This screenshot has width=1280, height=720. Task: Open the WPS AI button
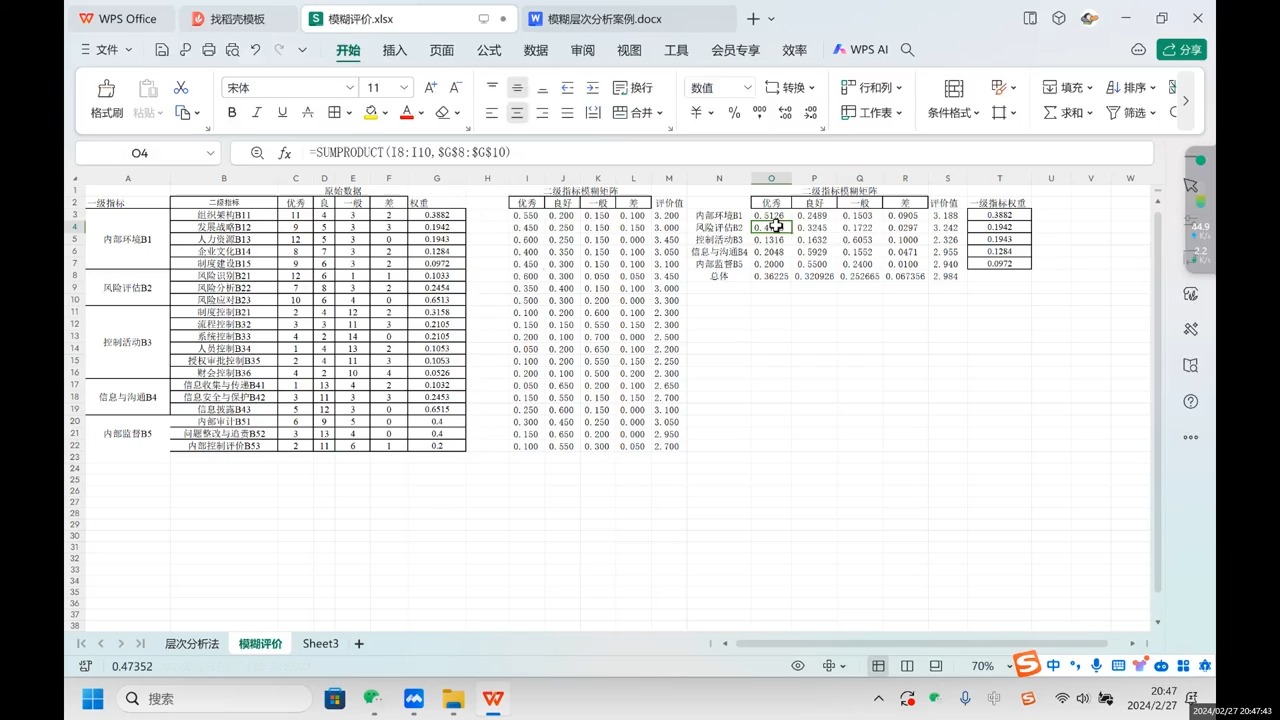[x=861, y=49]
